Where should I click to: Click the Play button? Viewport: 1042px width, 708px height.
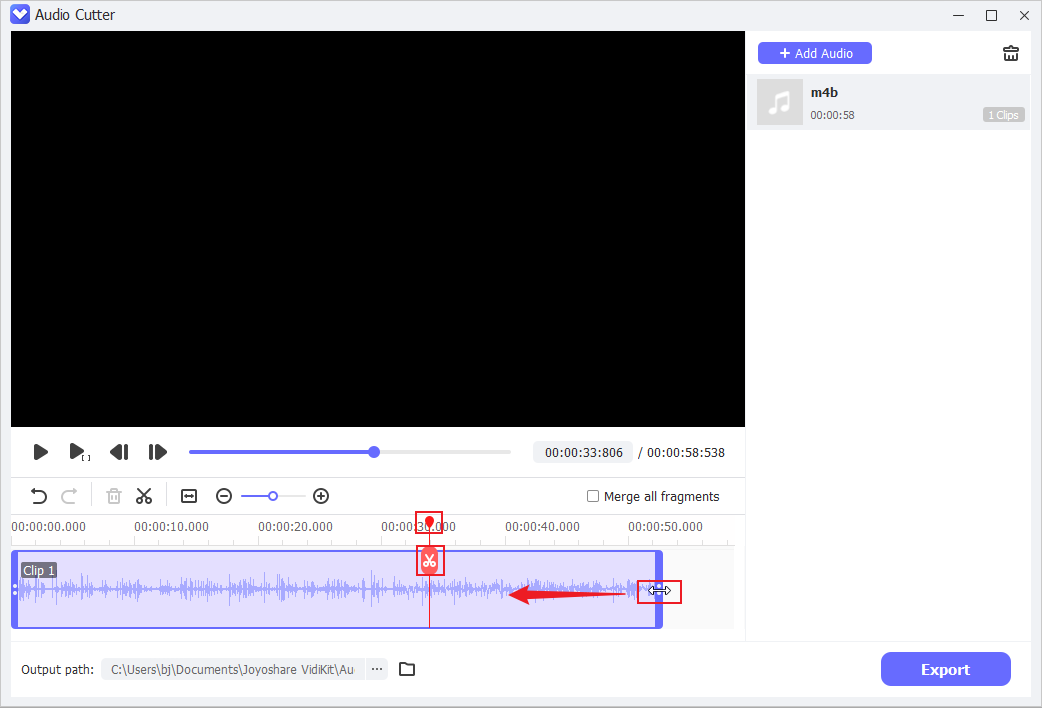click(x=40, y=452)
